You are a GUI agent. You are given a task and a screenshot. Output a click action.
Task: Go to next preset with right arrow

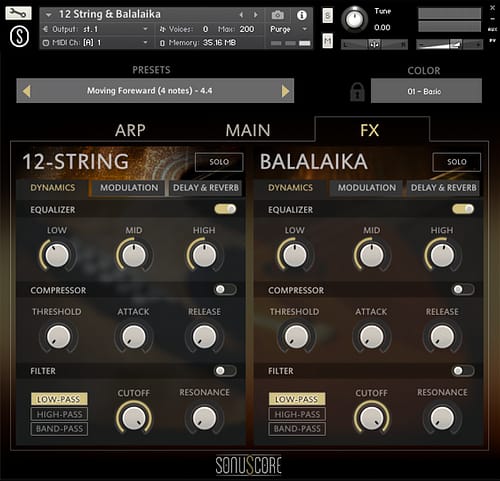coord(285,91)
